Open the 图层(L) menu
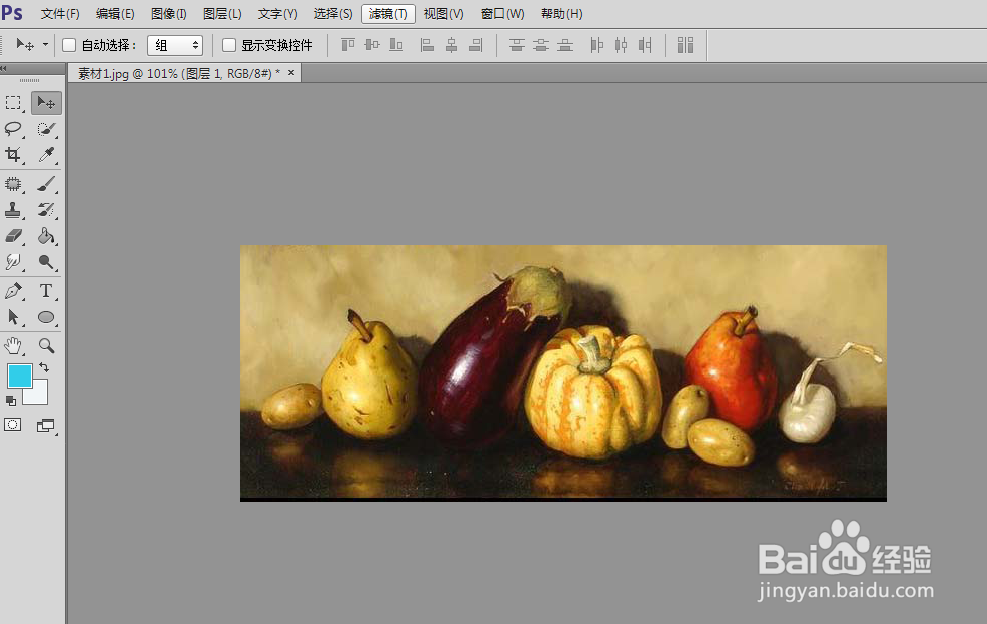This screenshot has height=624, width=987. point(222,13)
